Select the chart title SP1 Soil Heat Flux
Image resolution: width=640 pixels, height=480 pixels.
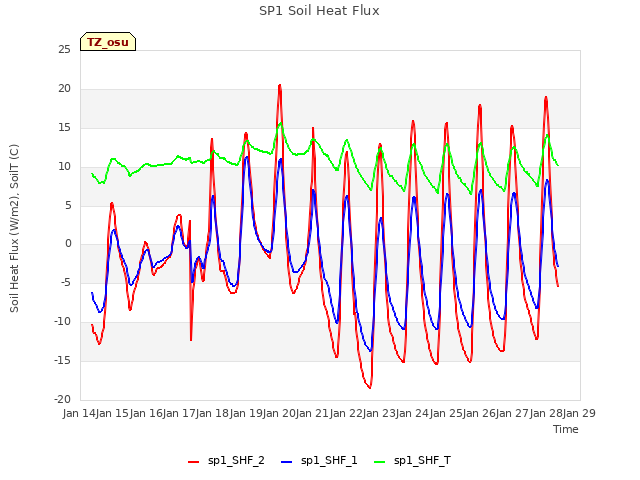pos(319,11)
